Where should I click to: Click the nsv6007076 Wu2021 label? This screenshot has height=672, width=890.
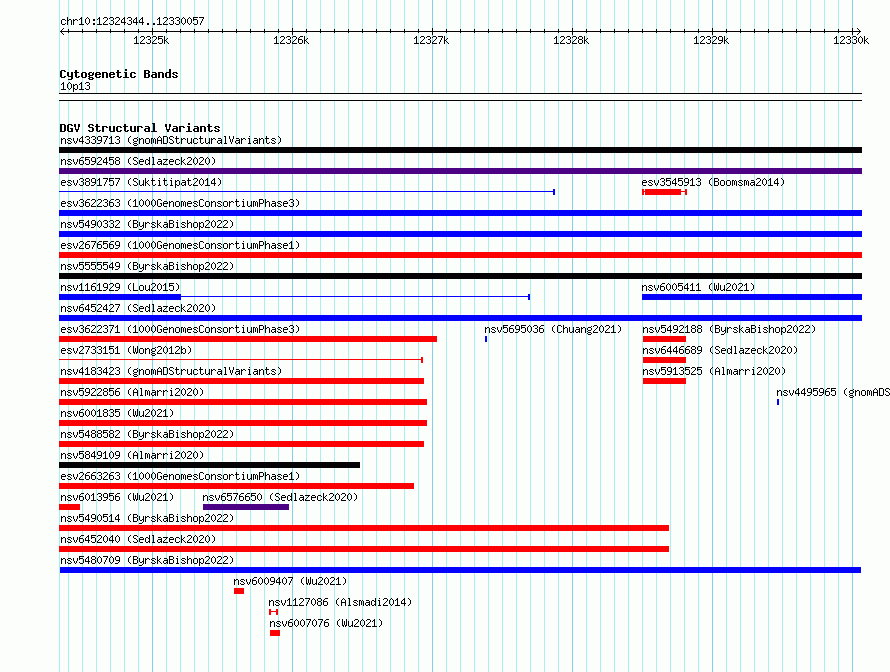point(326,623)
